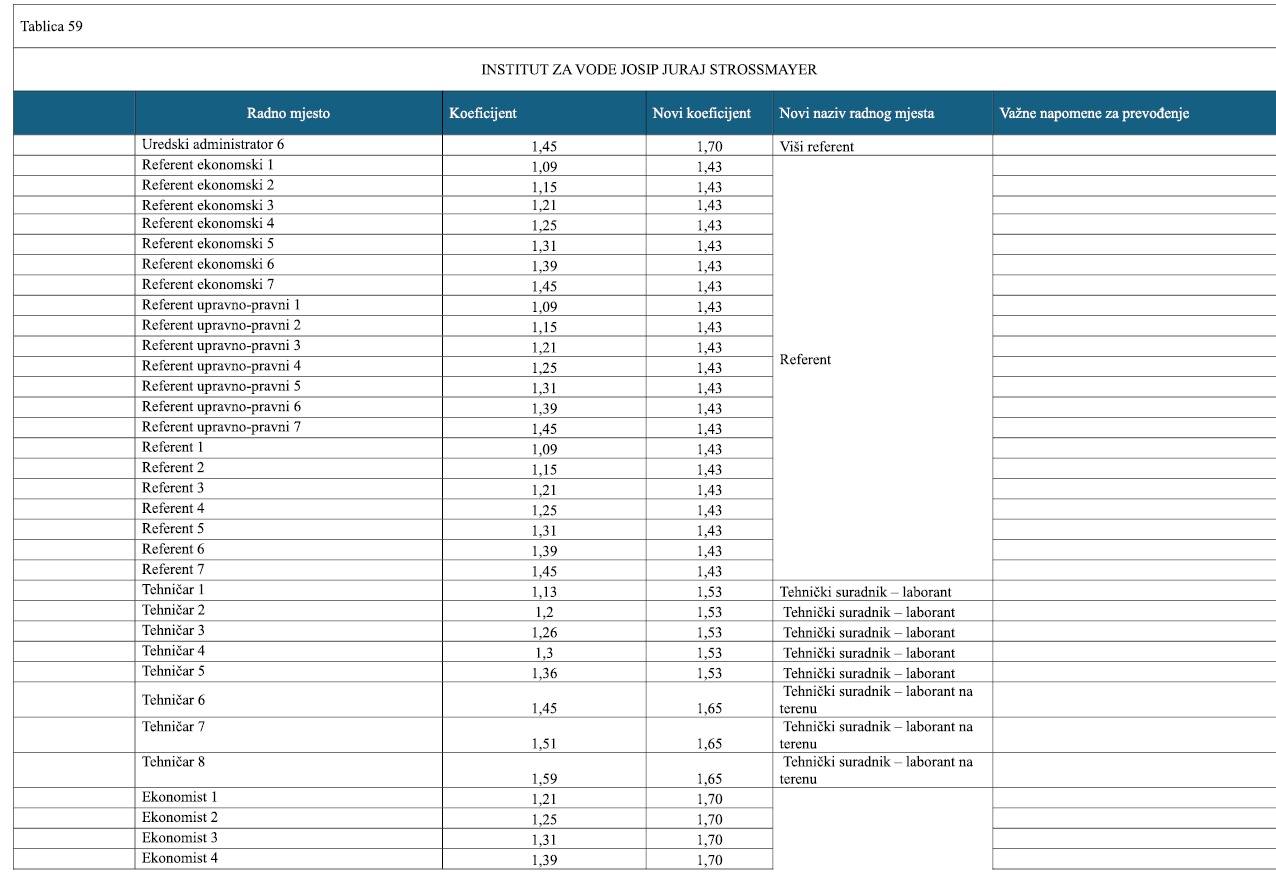Image resolution: width=1276 pixels, height=873 pixels.
Task: Select the "Referent upravno-pravni 7" cell
Action: point(221,427)
